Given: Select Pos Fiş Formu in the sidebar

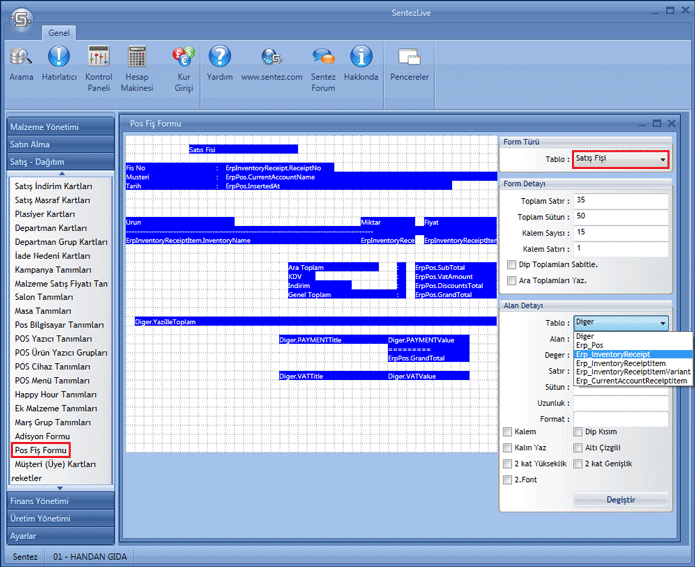Looking at the screenshot, I should pyautogui.click(x=41, y=450).
